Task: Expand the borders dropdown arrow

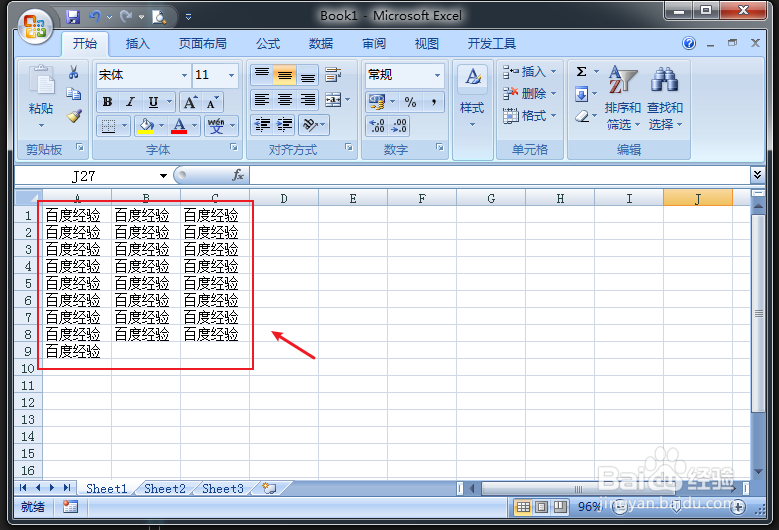Action: pos(124,126)
